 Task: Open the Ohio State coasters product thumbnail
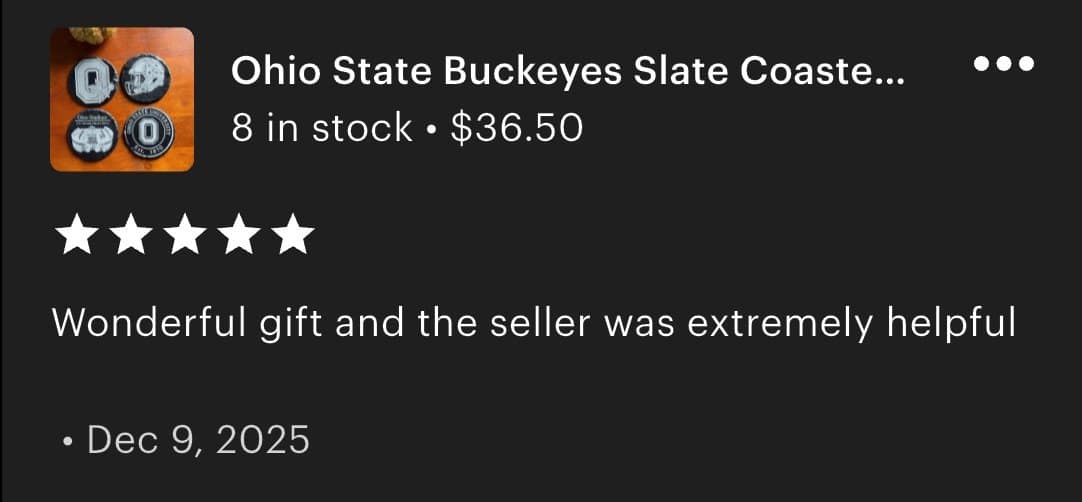tap(121, 99)
